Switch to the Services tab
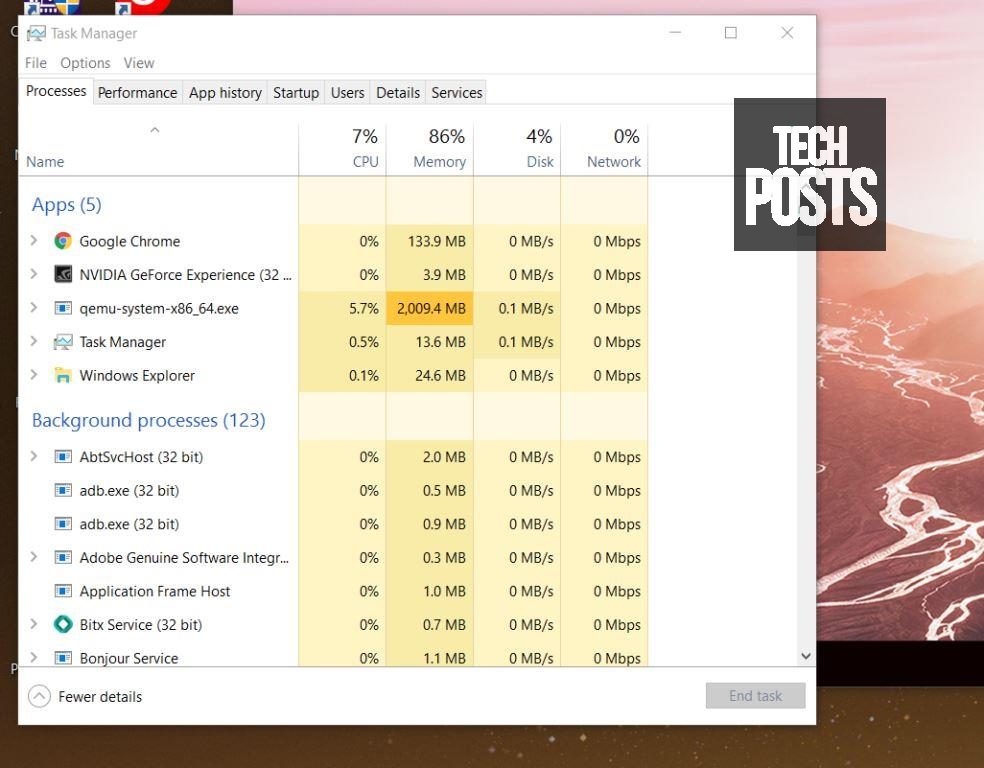Screen dimensions: 984x768 pos(457,93)
